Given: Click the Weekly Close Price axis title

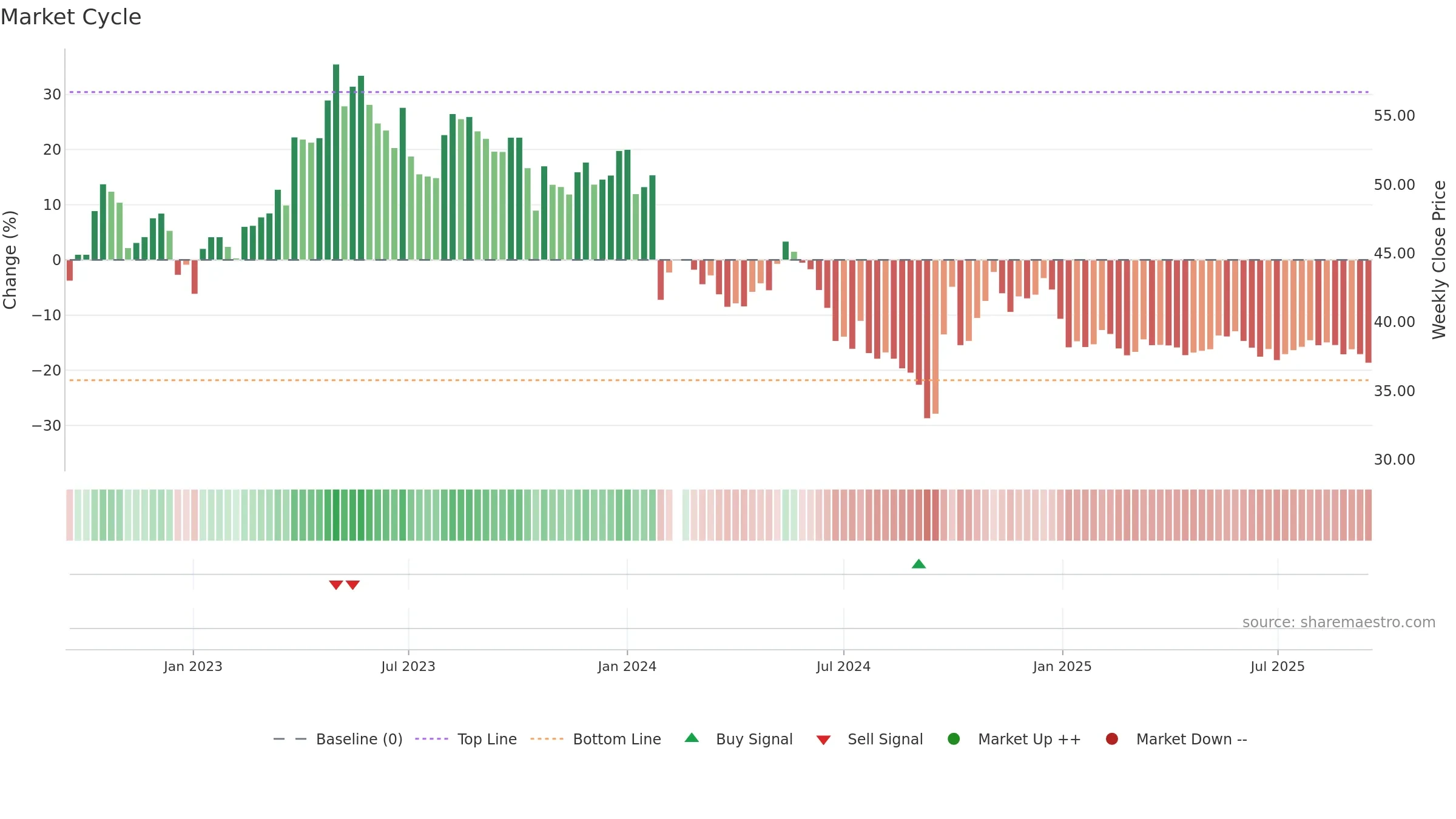Looking at the screenshot, I should tap(1439, 260).
